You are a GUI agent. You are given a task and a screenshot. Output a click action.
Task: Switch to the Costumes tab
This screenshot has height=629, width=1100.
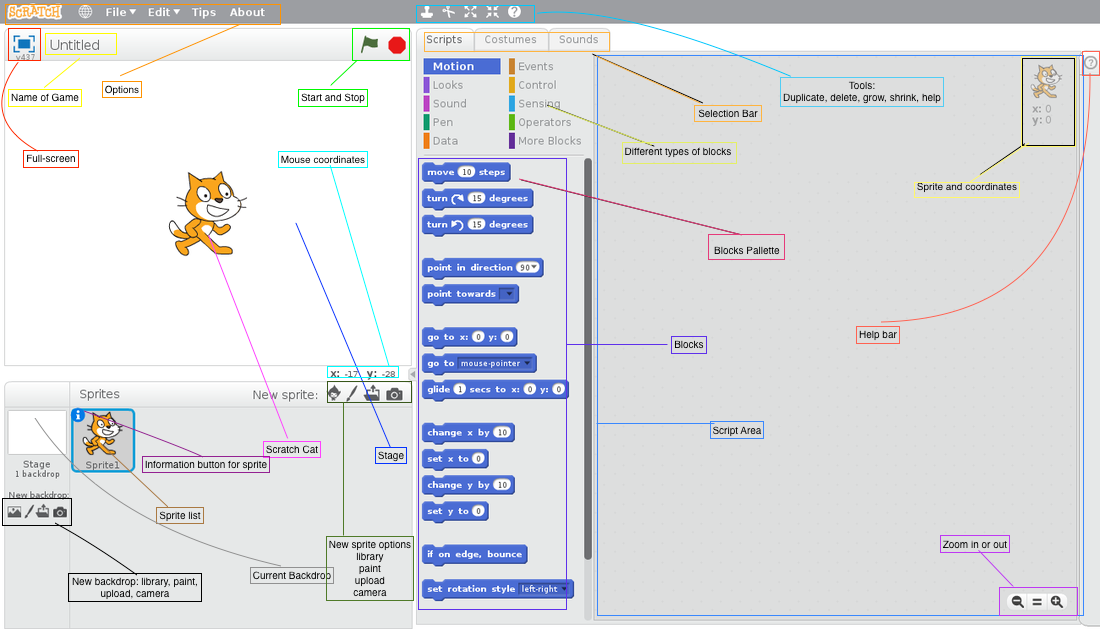pyautogui.click(x=511, y=40)
